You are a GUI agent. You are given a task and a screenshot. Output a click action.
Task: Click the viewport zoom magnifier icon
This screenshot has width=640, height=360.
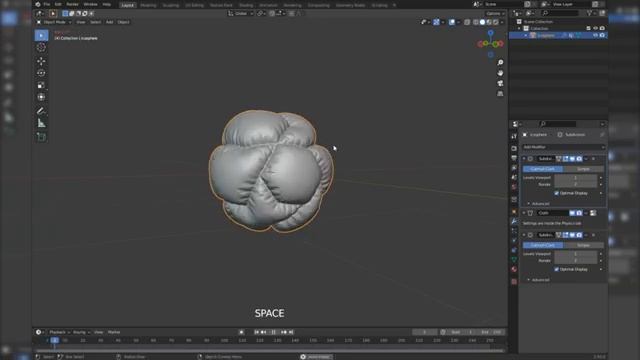[x=500, y=62]
